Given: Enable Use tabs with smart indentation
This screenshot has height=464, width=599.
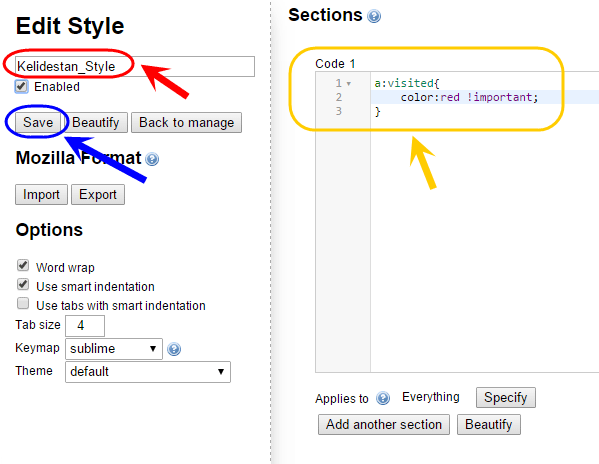Looking at the screenshot, I should click(x=23, y=304).
